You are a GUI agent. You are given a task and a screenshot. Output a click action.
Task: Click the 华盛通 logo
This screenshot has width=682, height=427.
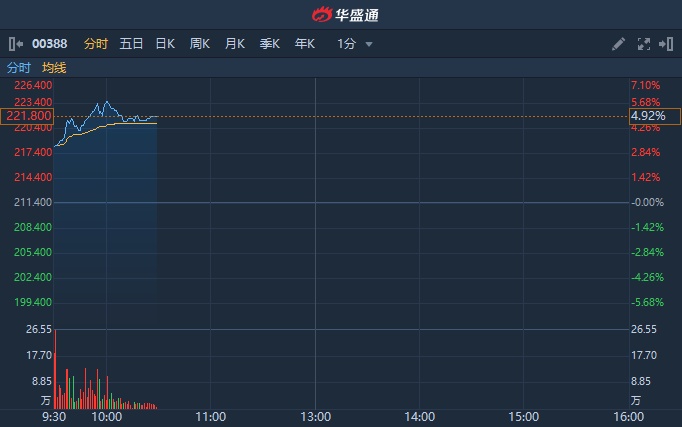point(341,15)
